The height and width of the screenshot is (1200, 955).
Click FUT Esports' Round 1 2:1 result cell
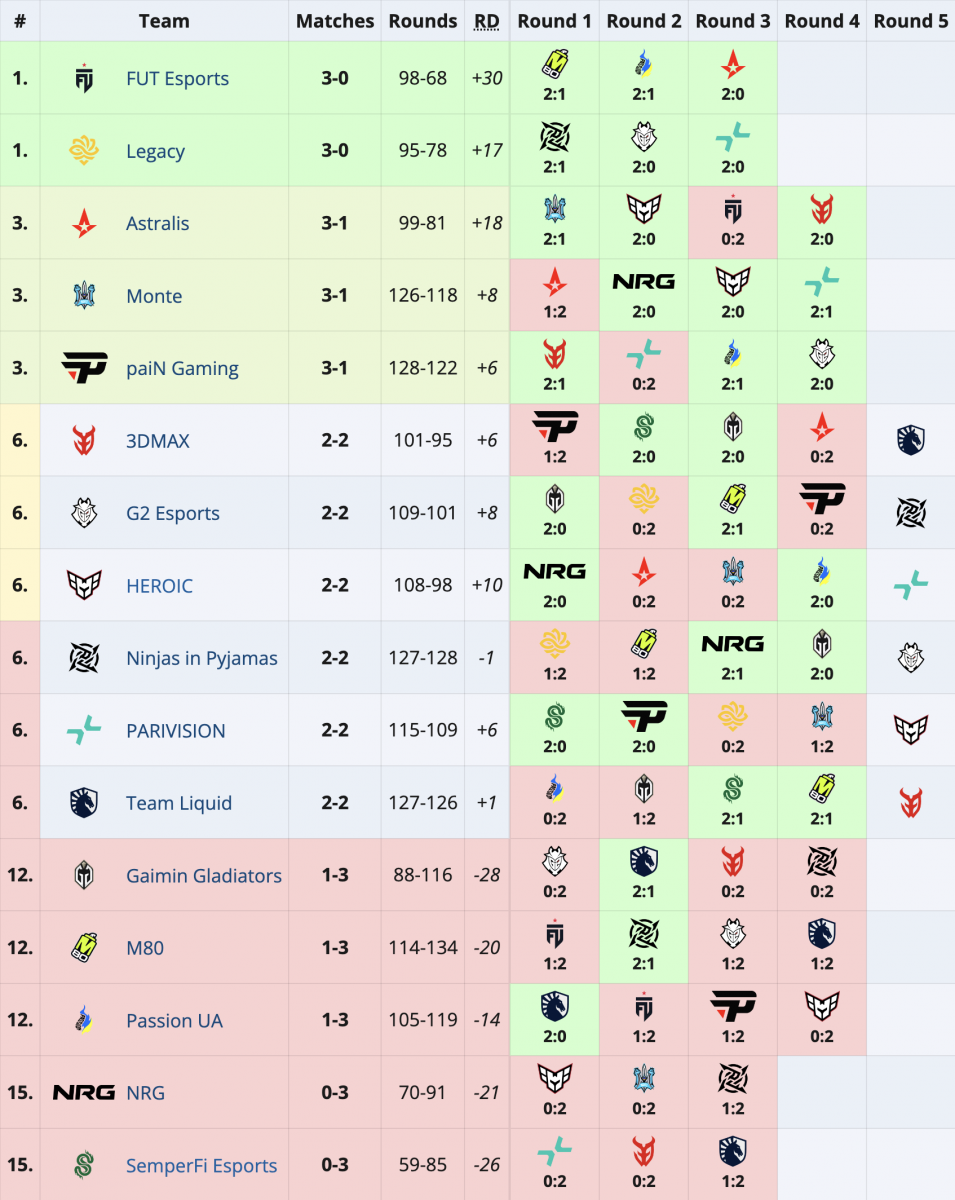(554, 78)
